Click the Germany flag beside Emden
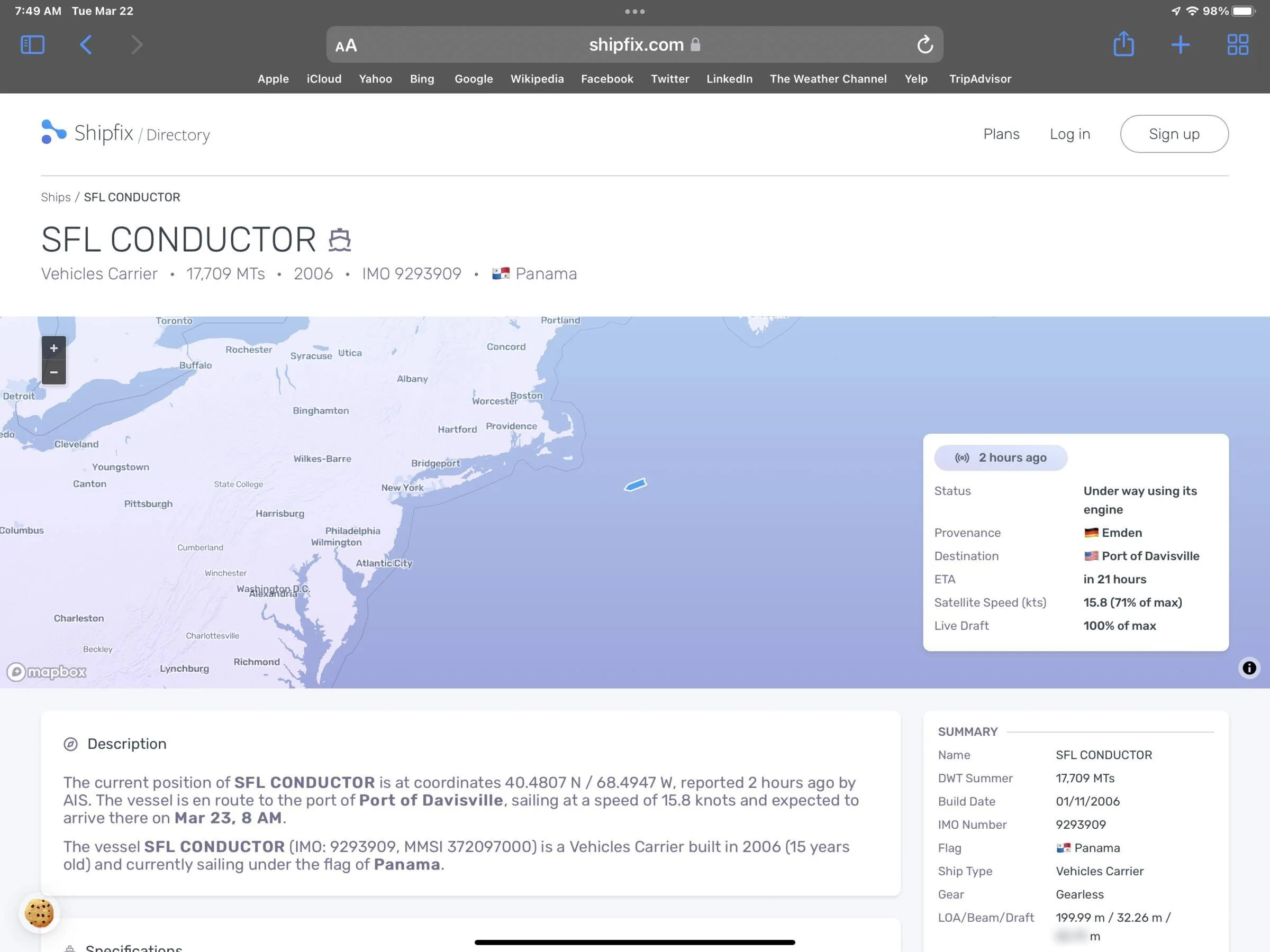The image size is (1270, 952). (1091, 533)
